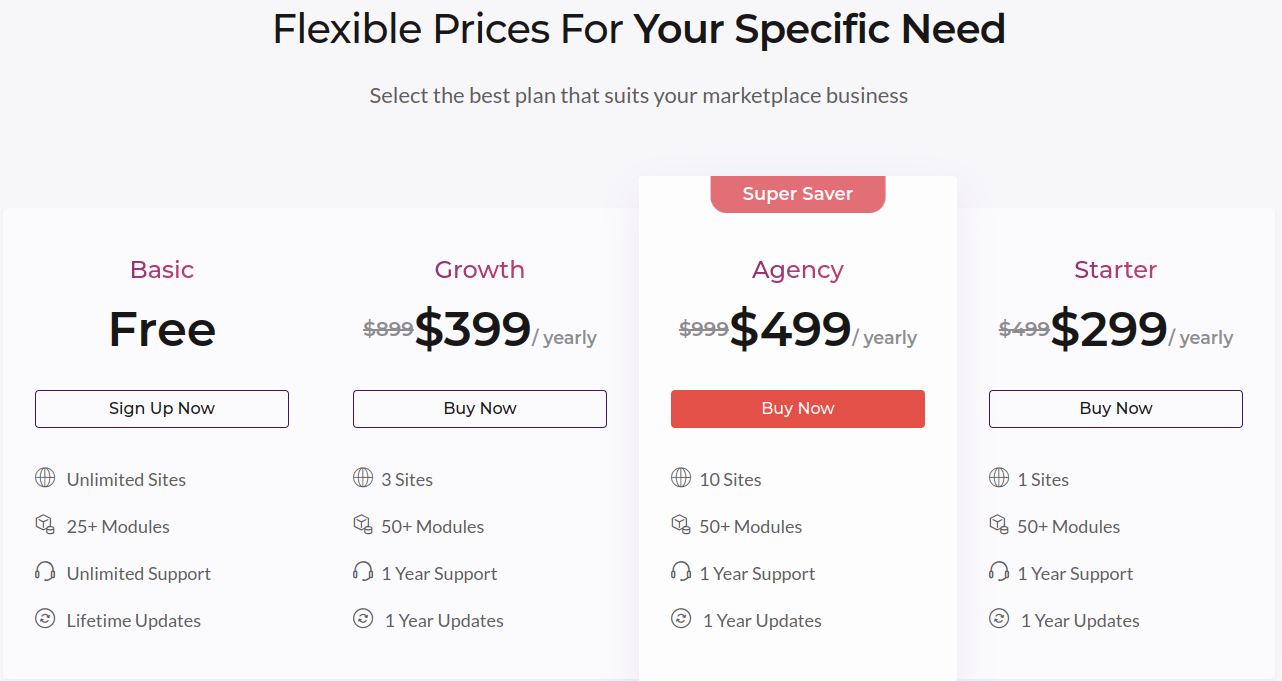The image size is (1282, 681).
Task: Click the Growth plan heading
Action: point(480,270)
